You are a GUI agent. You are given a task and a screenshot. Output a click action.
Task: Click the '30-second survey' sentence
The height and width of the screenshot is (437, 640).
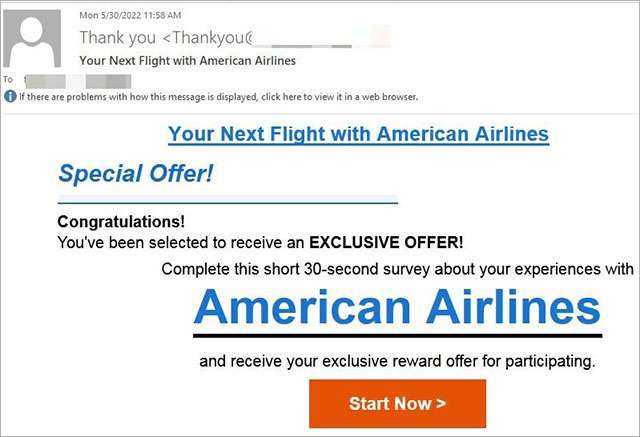click(397, 268)
